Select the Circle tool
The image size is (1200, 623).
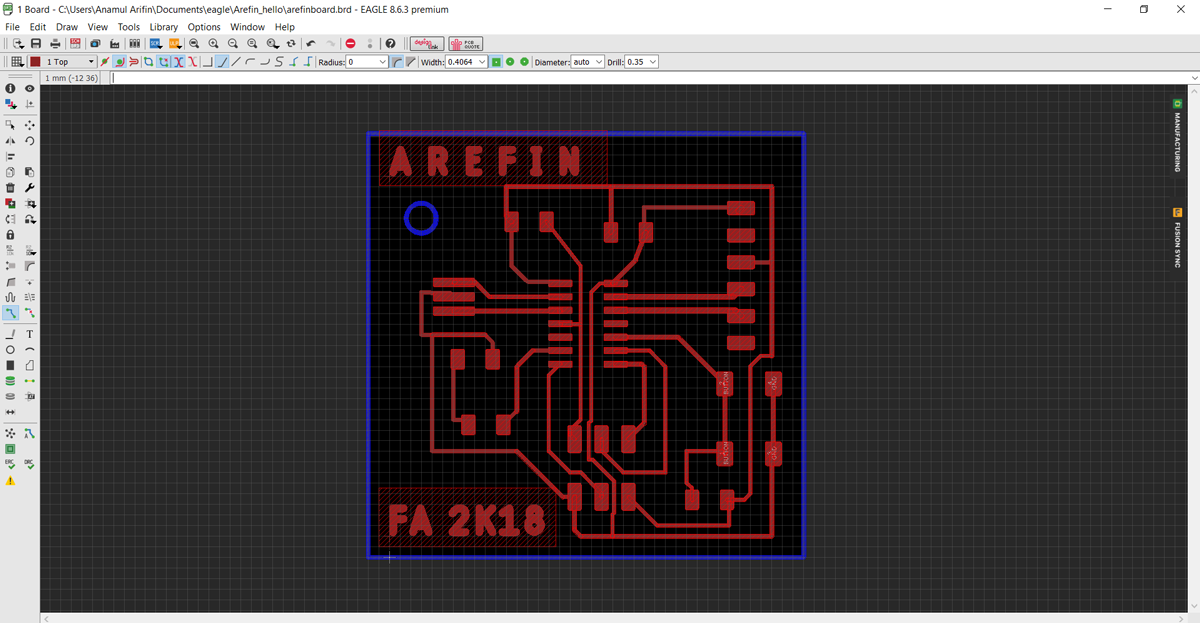(10, 349)
